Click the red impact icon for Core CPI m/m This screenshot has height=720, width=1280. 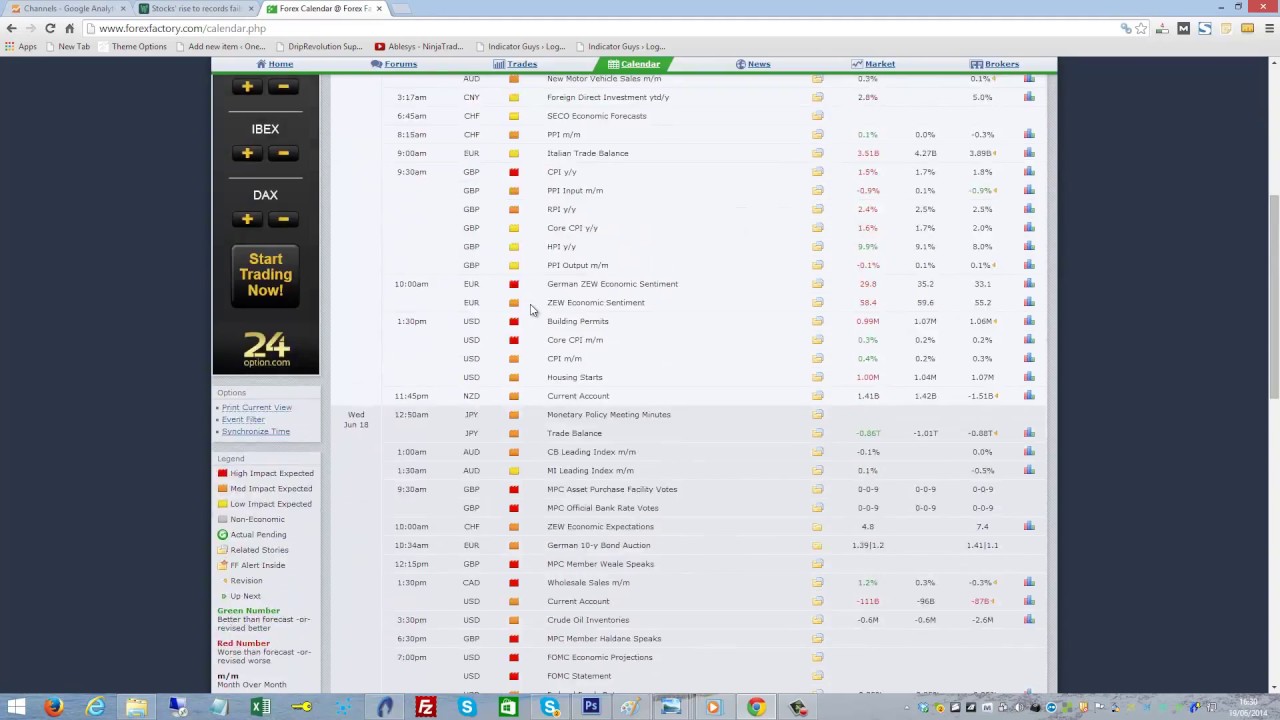(514, 340)
